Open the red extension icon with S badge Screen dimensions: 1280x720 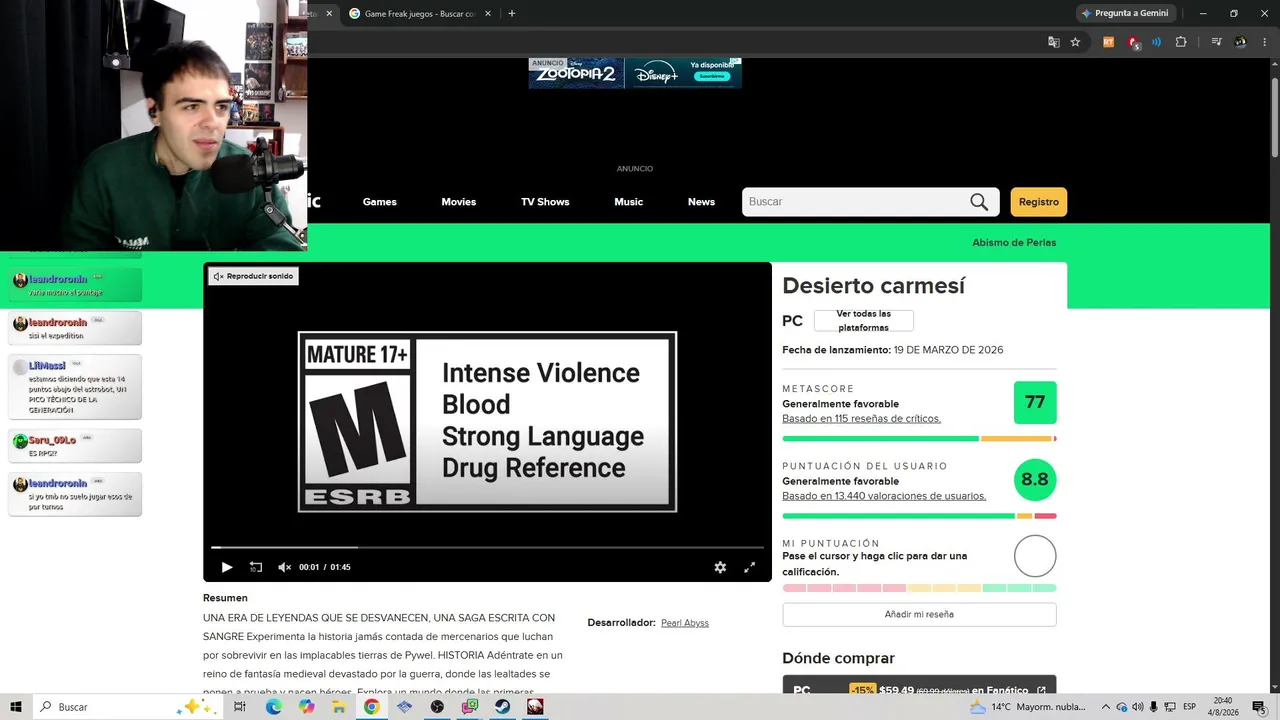tap(1133, 42)
